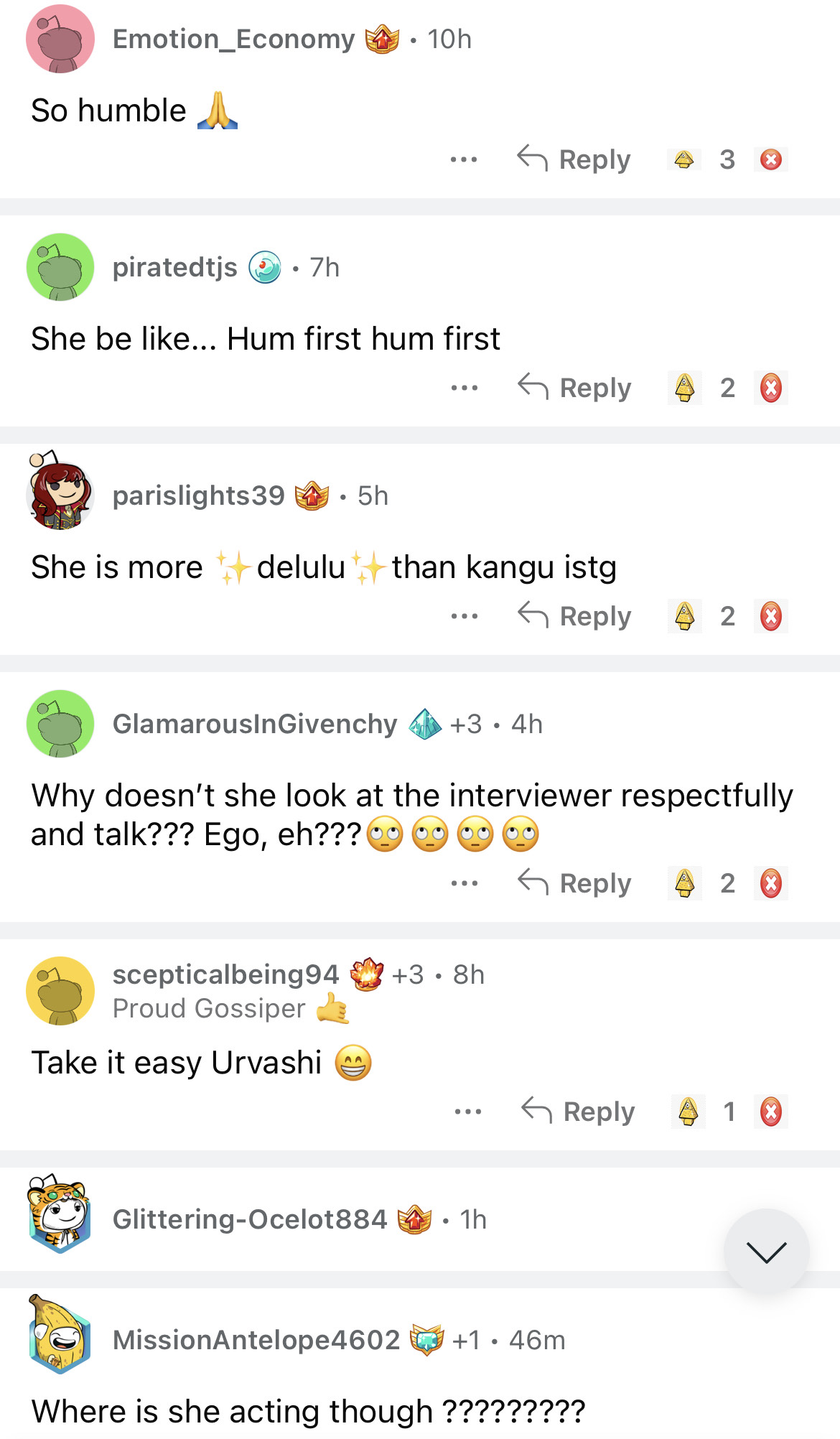Open piratedtjs's user profile link
The height and width of the screenshot is (1439, 840).
(x=175, y=268)
